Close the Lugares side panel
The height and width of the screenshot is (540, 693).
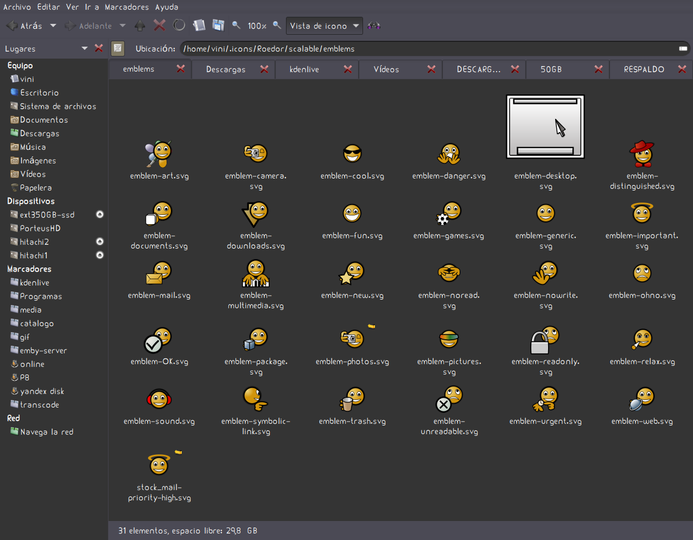pyautogui.click(x=99, y=48)
